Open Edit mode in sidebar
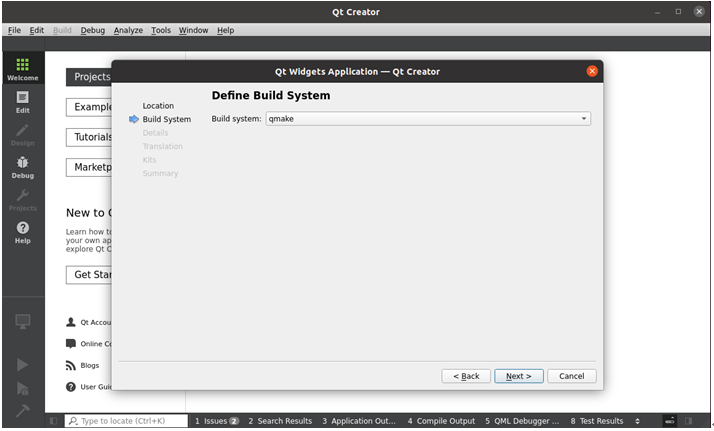This screenshot has height=431, width=714. tap(23, 102)
